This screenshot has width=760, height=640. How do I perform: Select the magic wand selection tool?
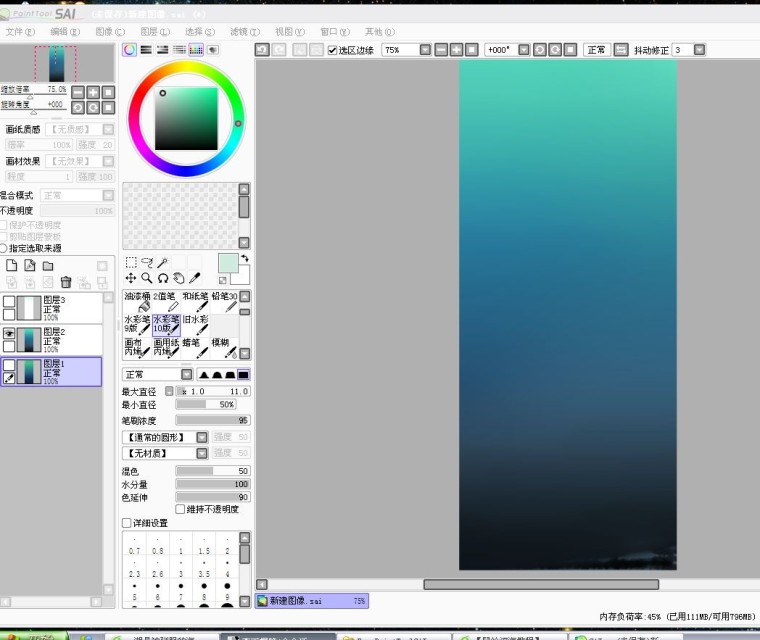[x=162, y=262]
